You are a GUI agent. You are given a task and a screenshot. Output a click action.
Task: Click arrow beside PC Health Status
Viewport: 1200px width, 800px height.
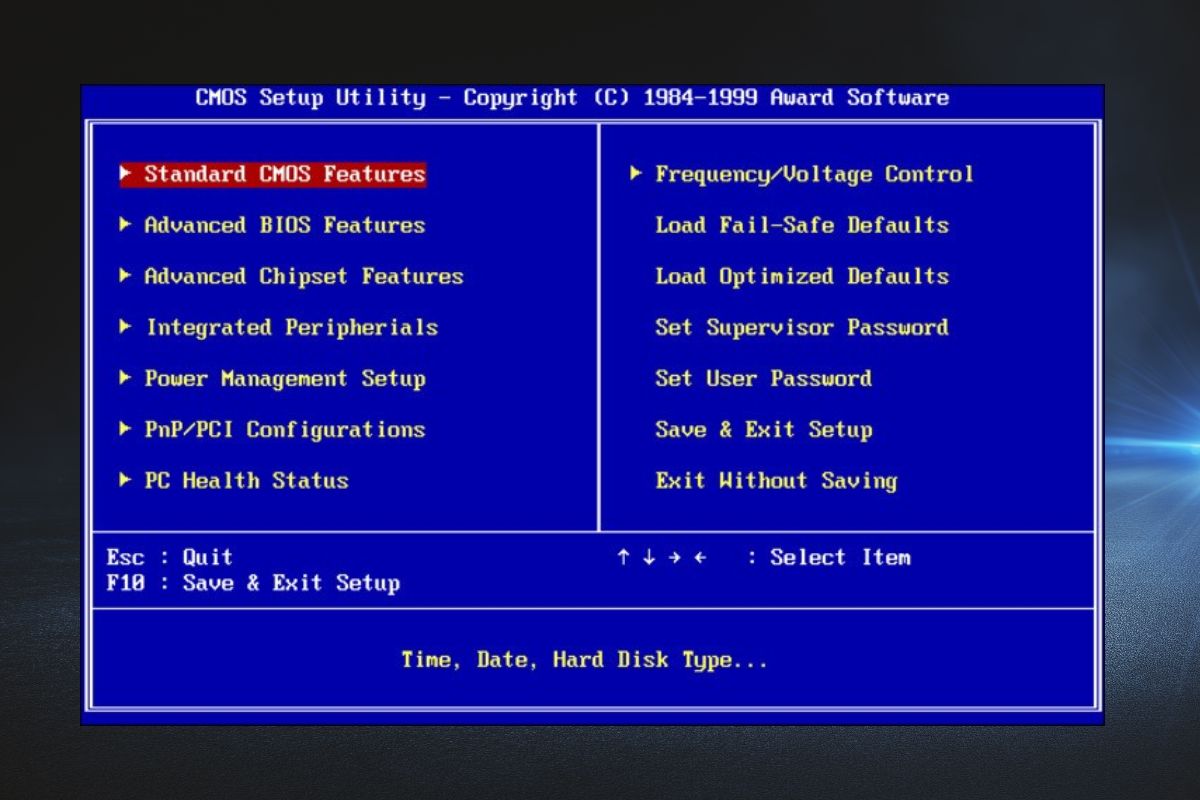click(125, 479)
